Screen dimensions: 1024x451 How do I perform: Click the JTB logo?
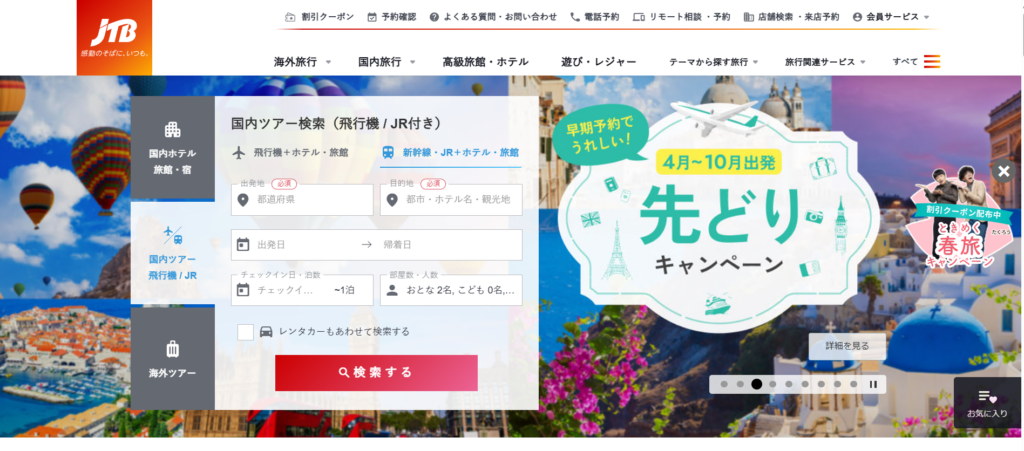coord(114,37)
